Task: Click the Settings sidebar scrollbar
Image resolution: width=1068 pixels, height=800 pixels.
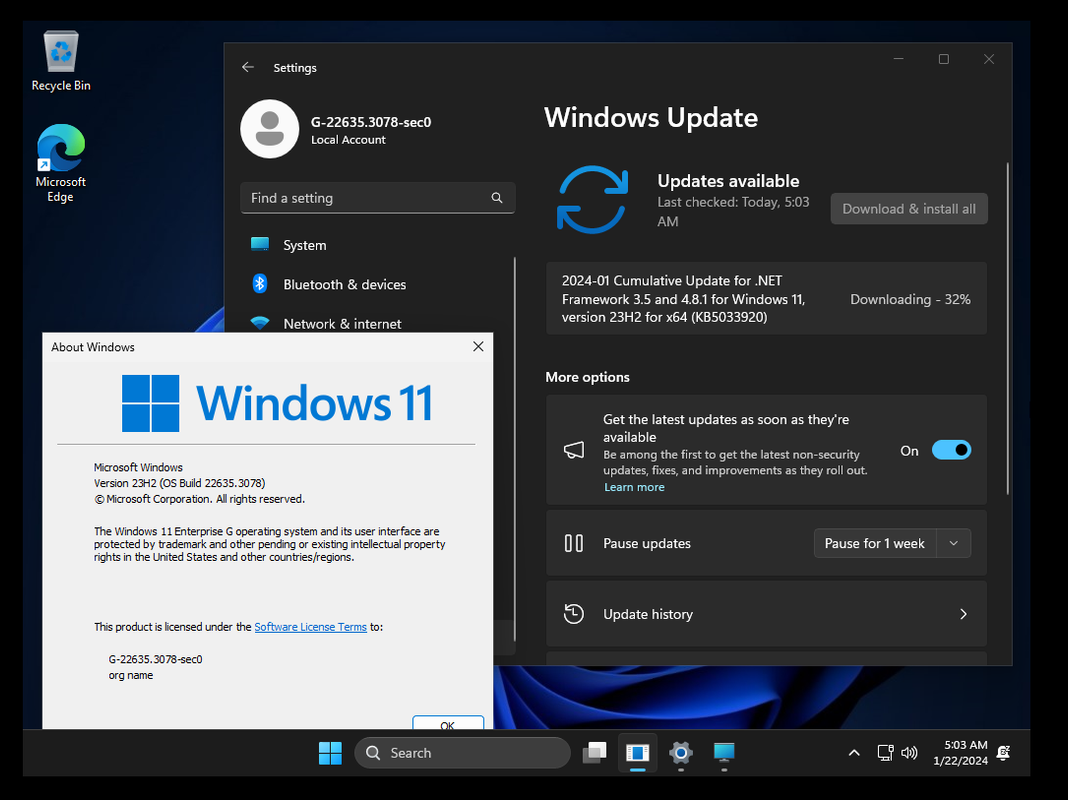Action: pos(514,449)
